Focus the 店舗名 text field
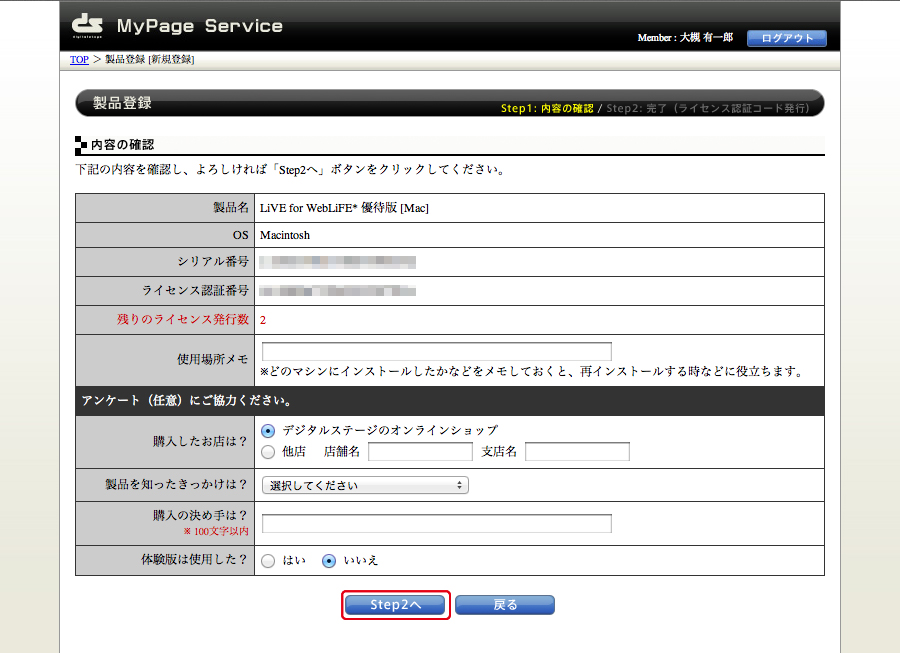 pos(420,452)
